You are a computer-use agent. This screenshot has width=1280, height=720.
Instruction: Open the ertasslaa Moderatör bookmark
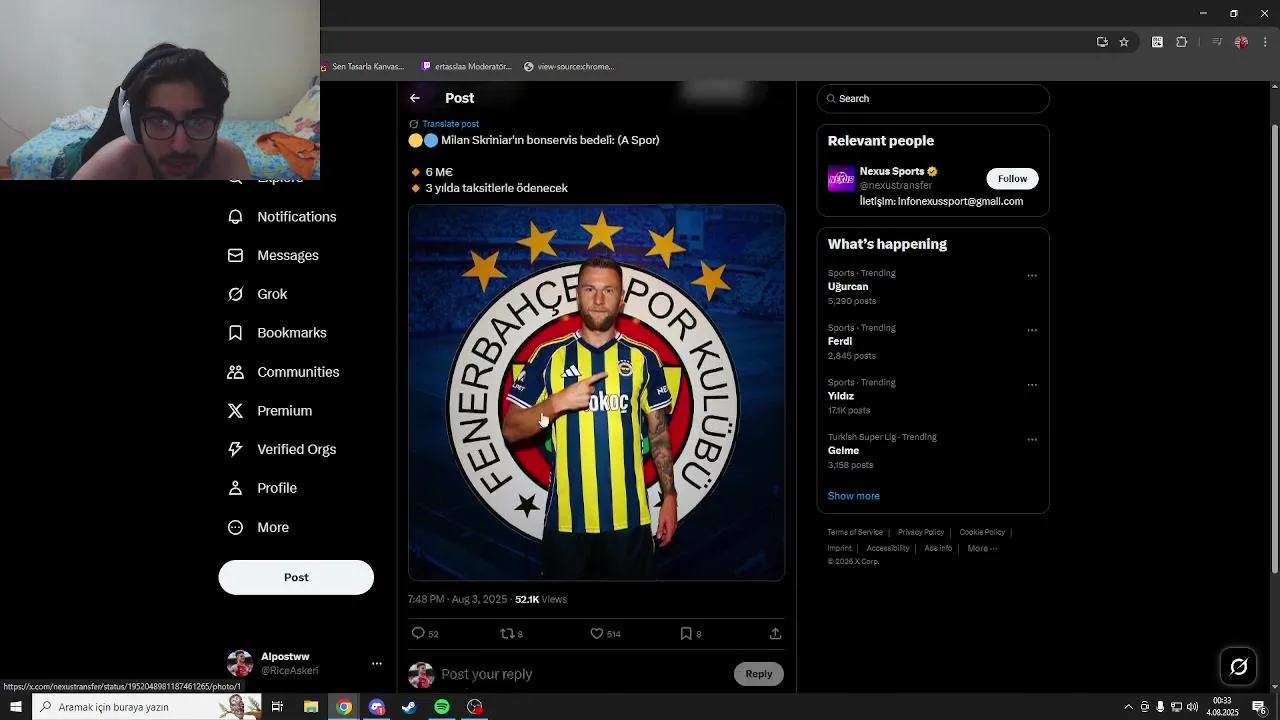tap(467, 67)
